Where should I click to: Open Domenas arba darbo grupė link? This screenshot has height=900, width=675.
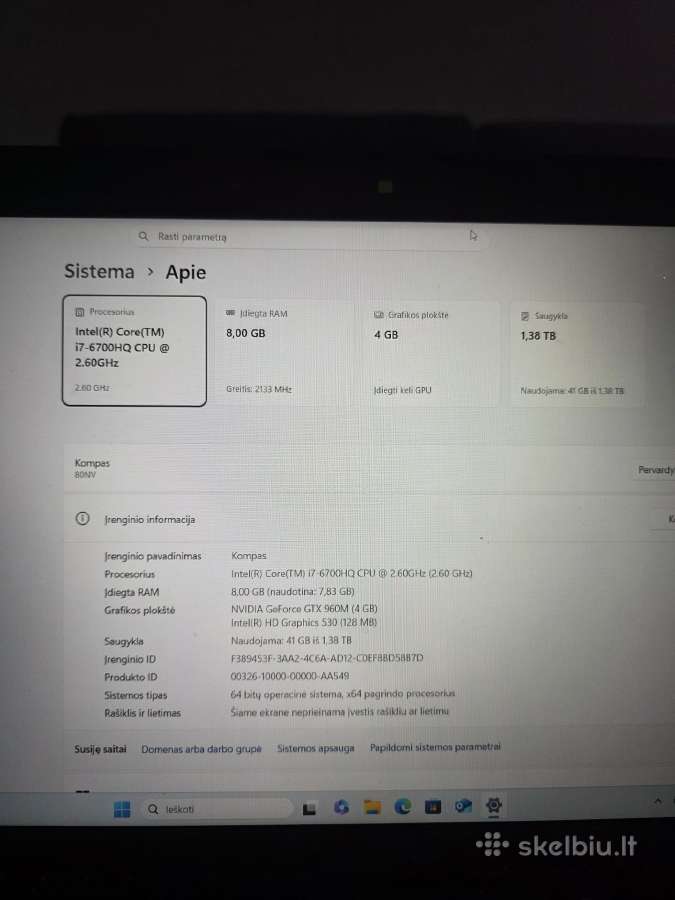[201, 749]
